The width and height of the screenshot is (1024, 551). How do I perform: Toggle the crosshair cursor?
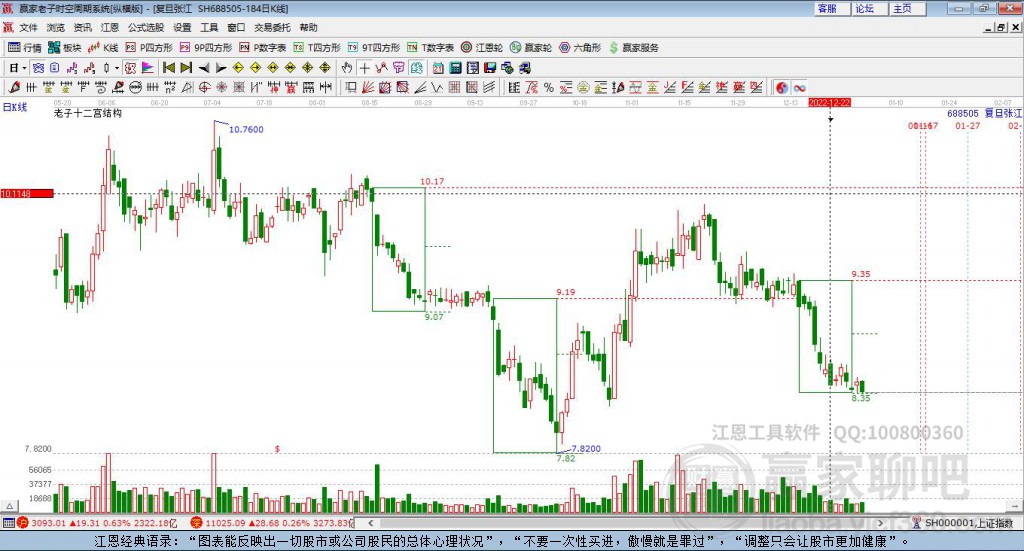pyautogui.click(x=364, y=68)
